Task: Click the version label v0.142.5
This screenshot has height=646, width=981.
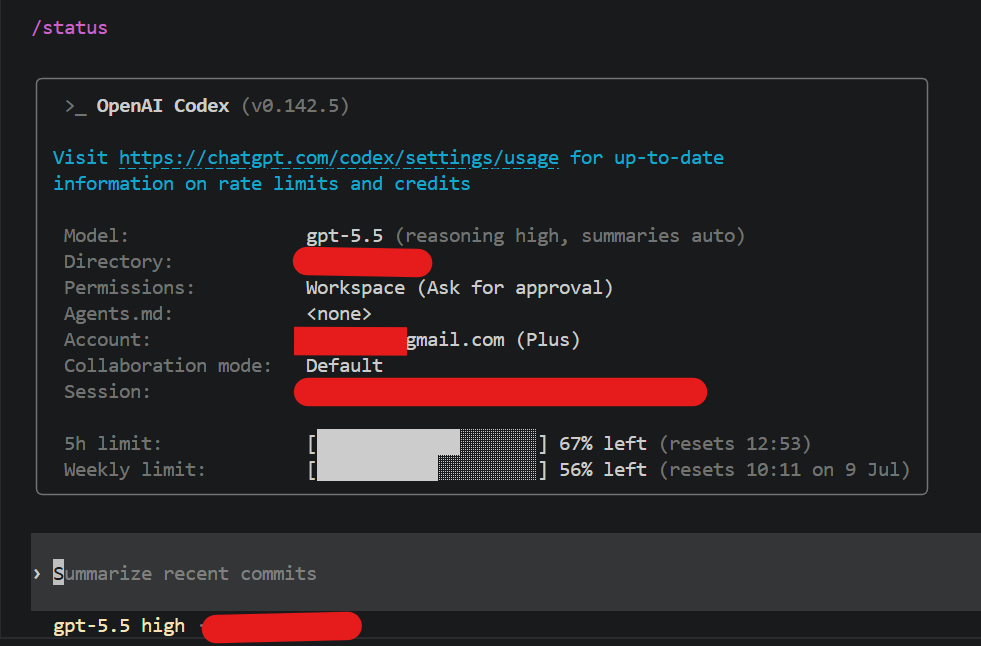Action: coord(295,106)
